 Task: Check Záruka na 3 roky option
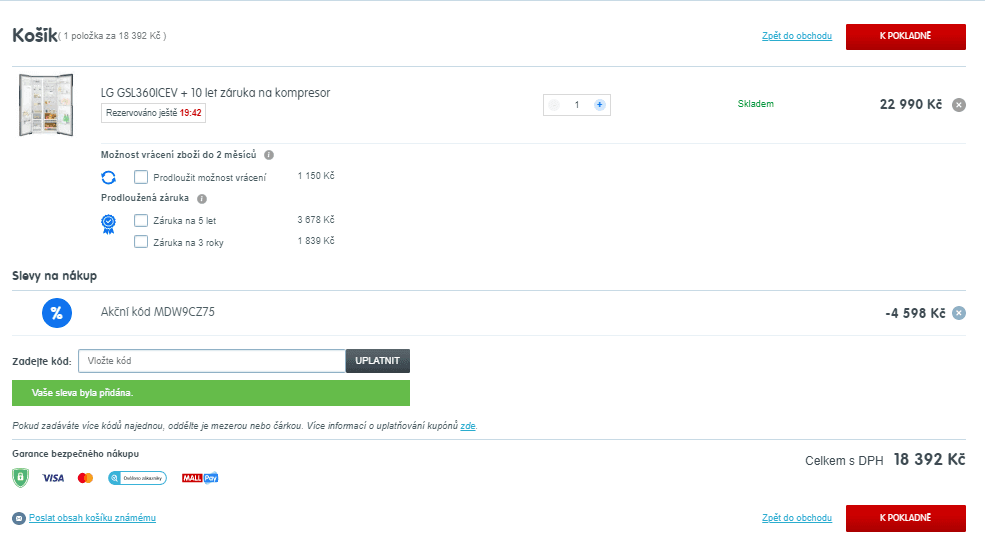[141, 242]
